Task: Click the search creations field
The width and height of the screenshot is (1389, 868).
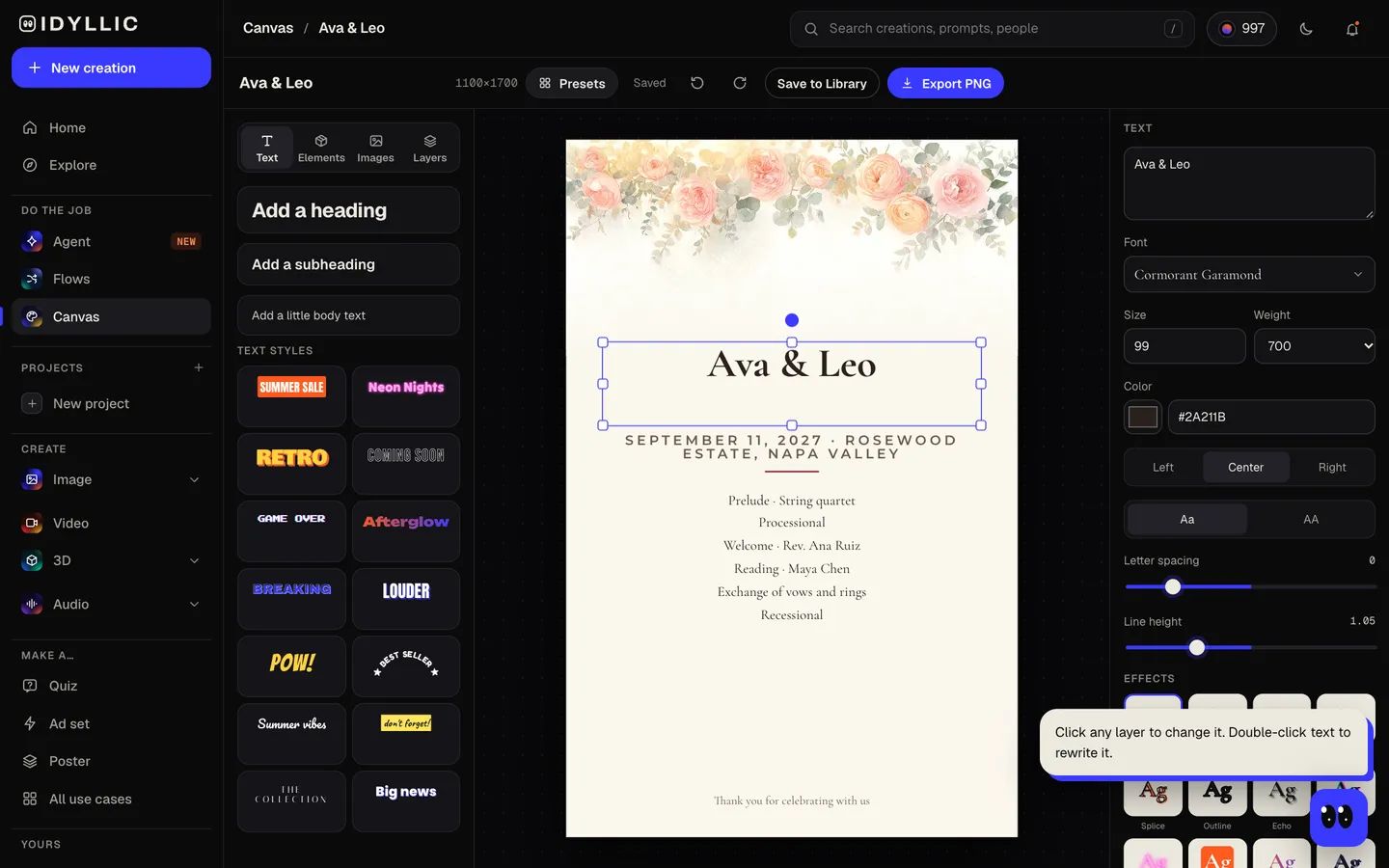Action: pos(992,29)
